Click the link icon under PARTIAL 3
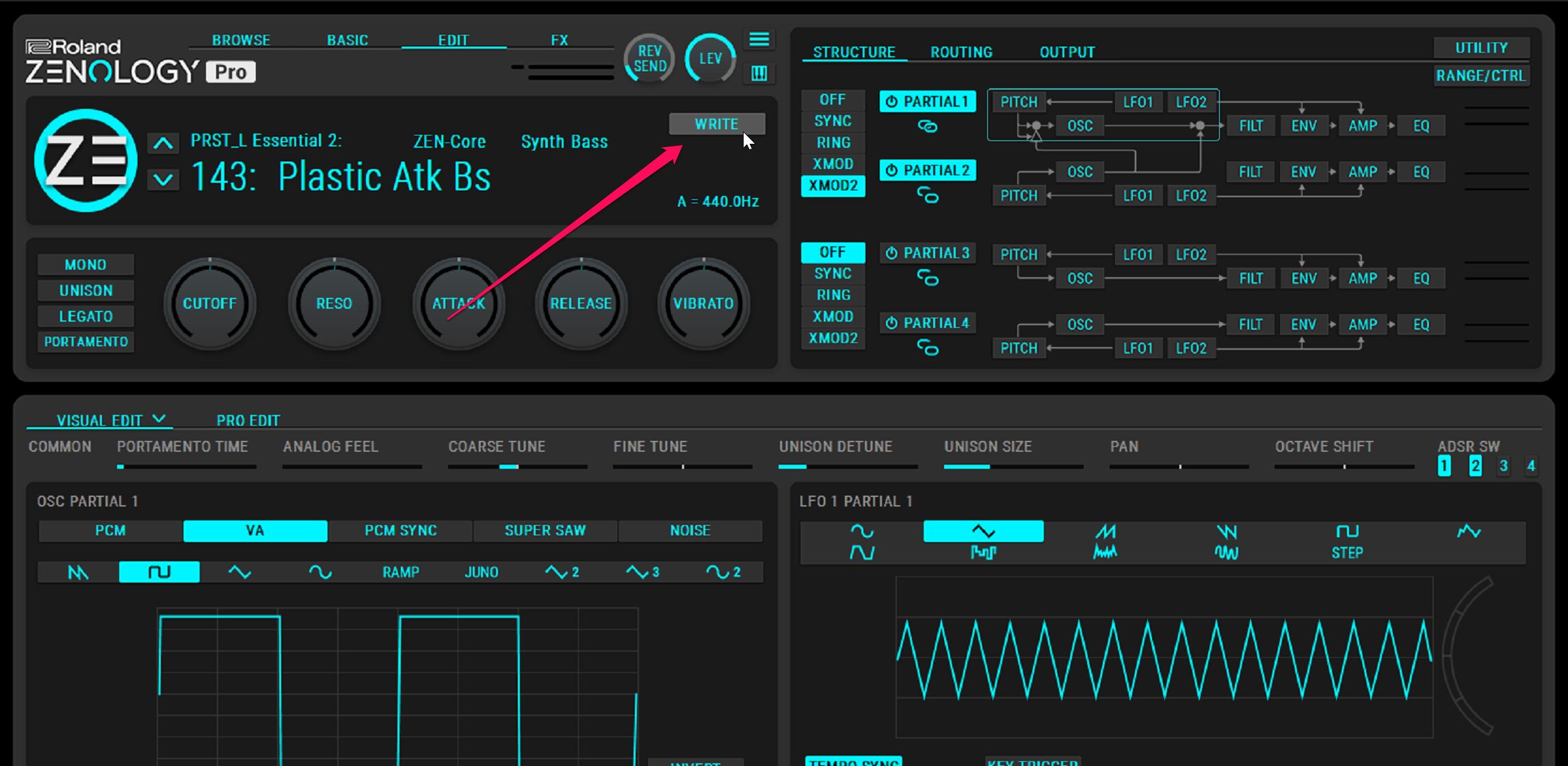This screenshot has height=766, width=1568. click(x=927, y=278)
